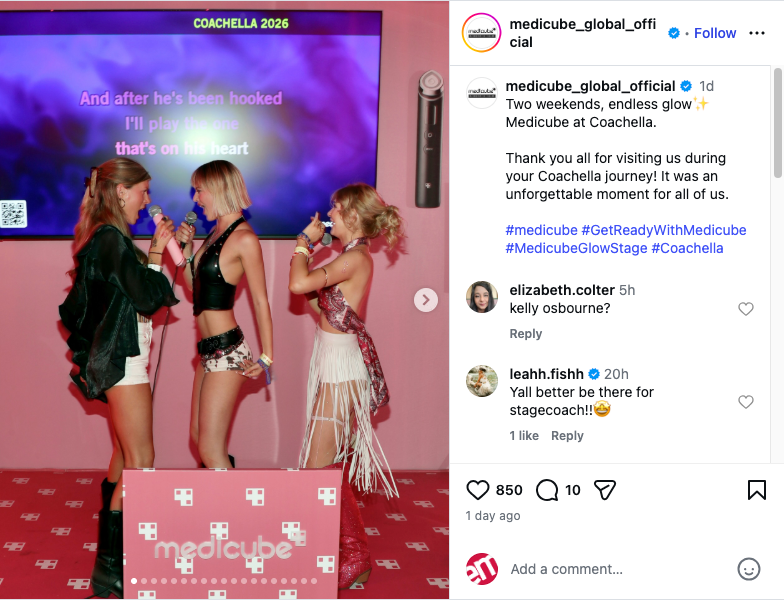Open the emoji picker smiley icon
Screen dimensions: 784x600
(748, 569)
